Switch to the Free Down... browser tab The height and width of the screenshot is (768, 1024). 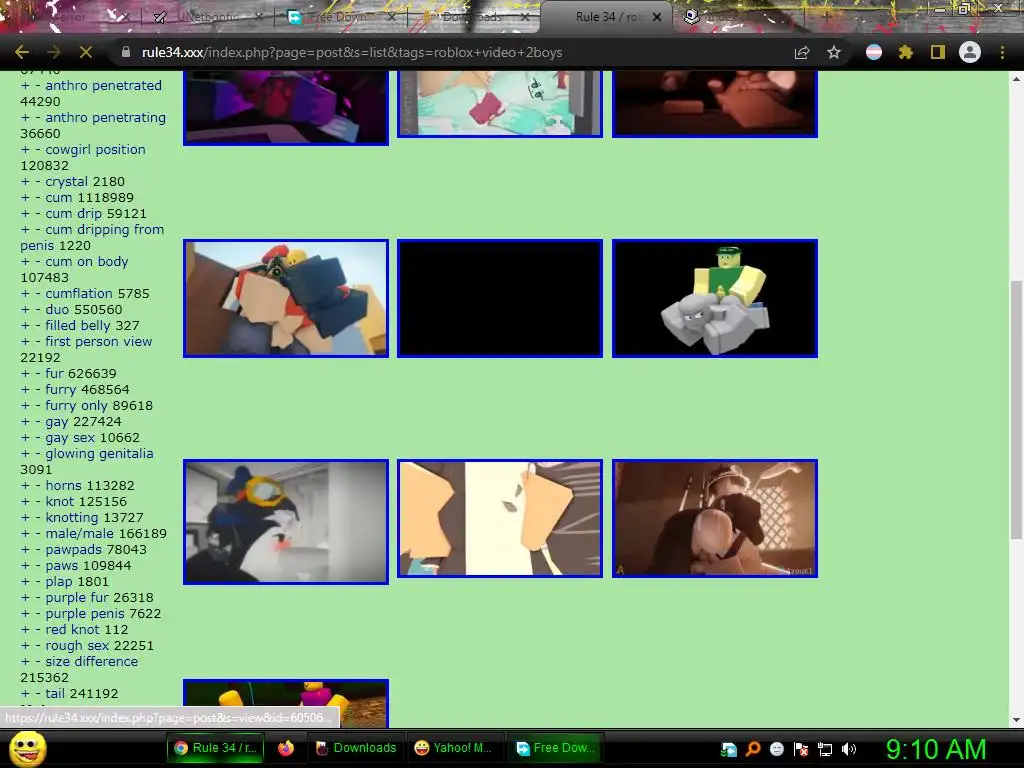340,17
